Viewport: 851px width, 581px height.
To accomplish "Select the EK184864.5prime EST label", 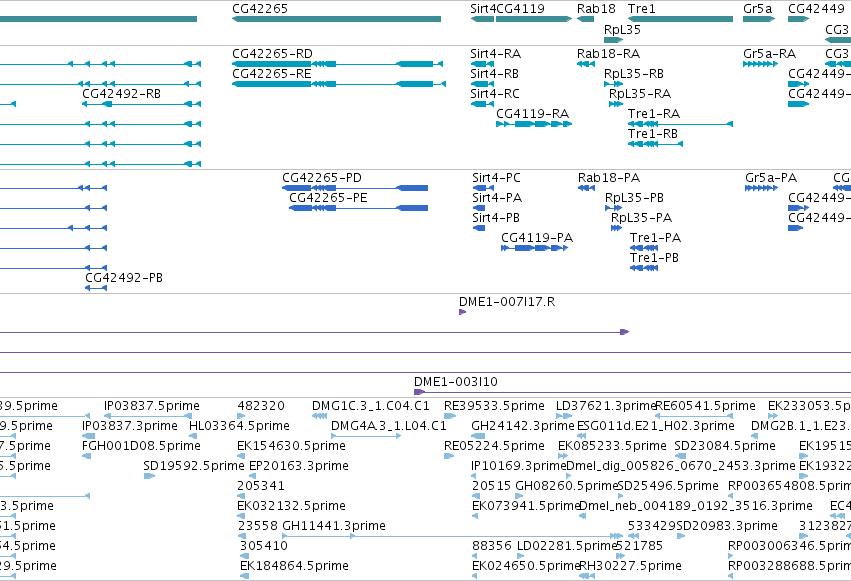I will [x=294, y=566].
